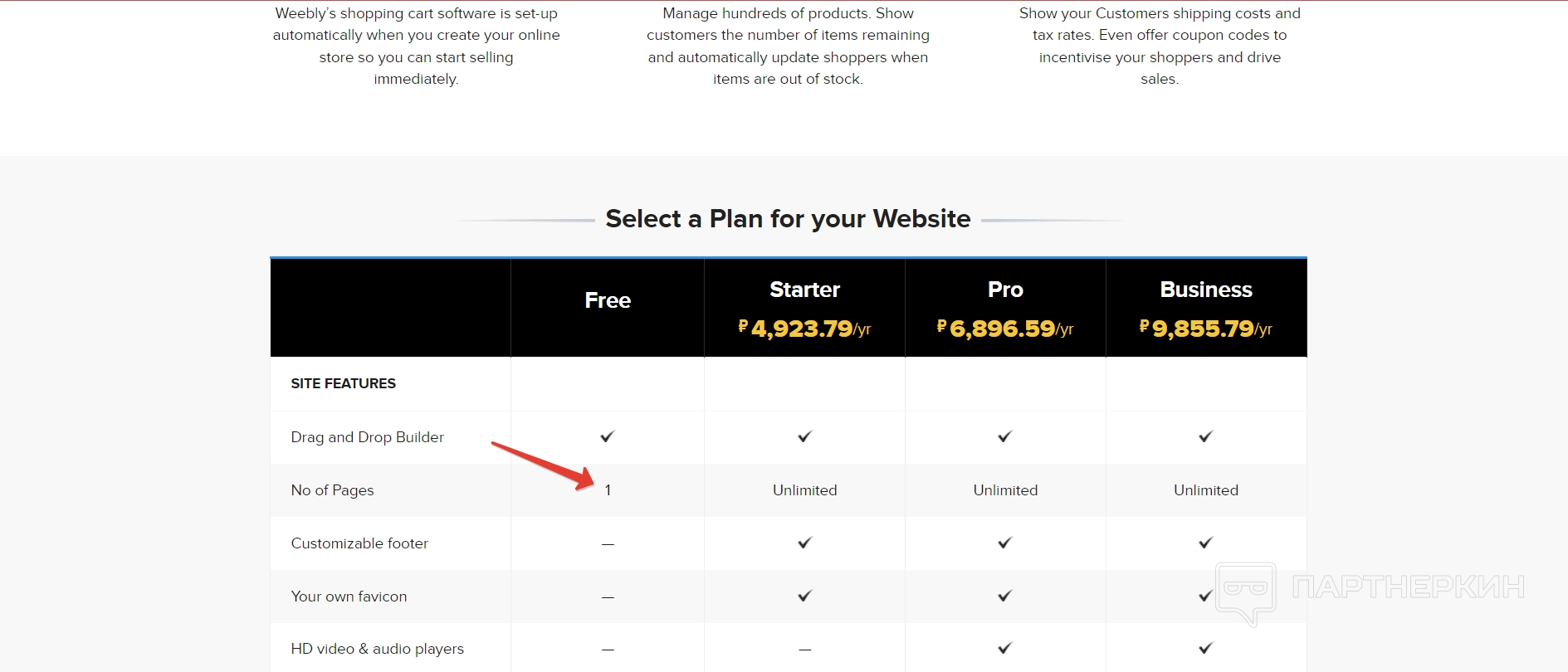
Task: Click Starter plan's HD video & audio dash
Action: click(x=804, y=650)
